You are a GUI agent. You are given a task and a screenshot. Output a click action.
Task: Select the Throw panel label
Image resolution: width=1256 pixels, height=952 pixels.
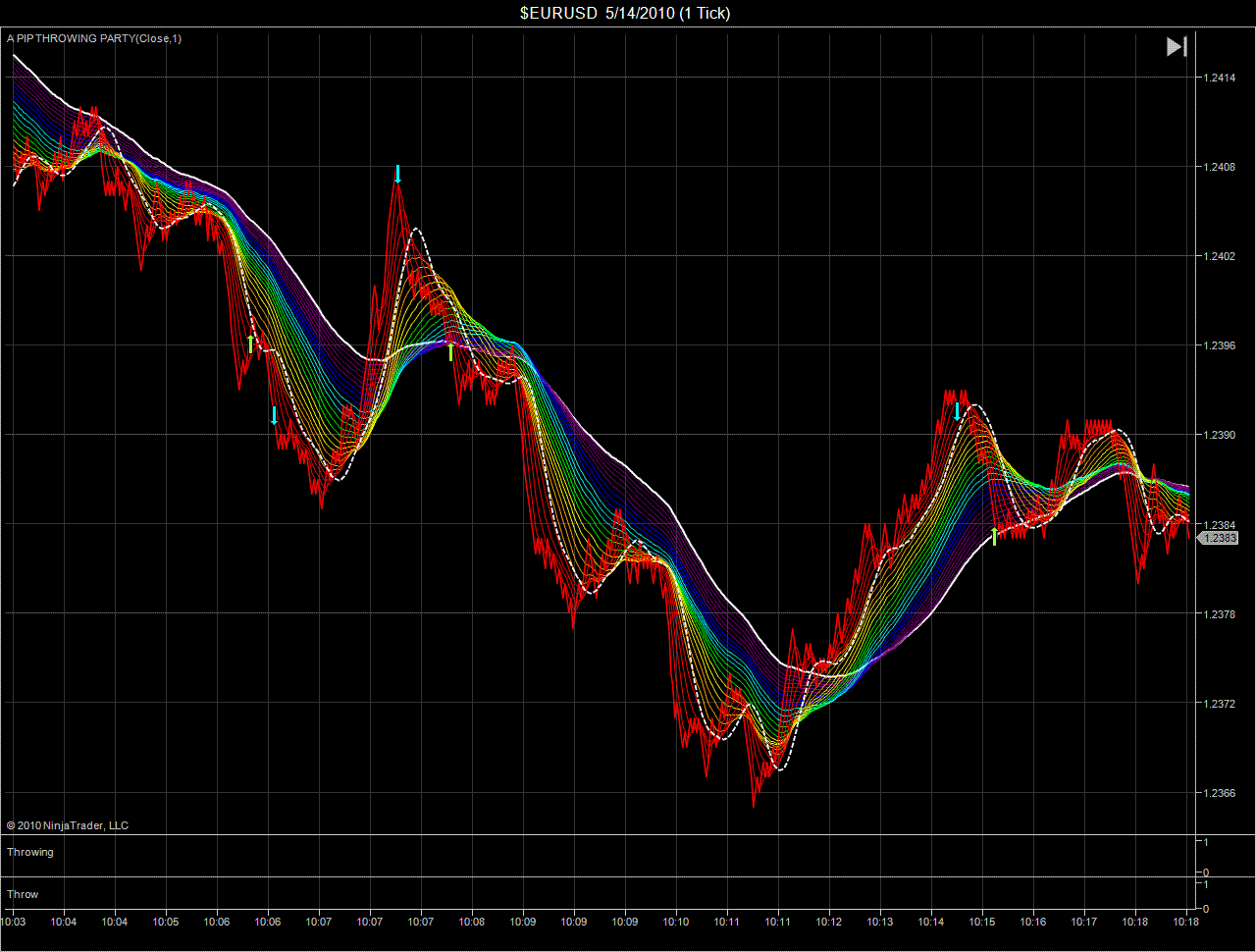[23, 894]
